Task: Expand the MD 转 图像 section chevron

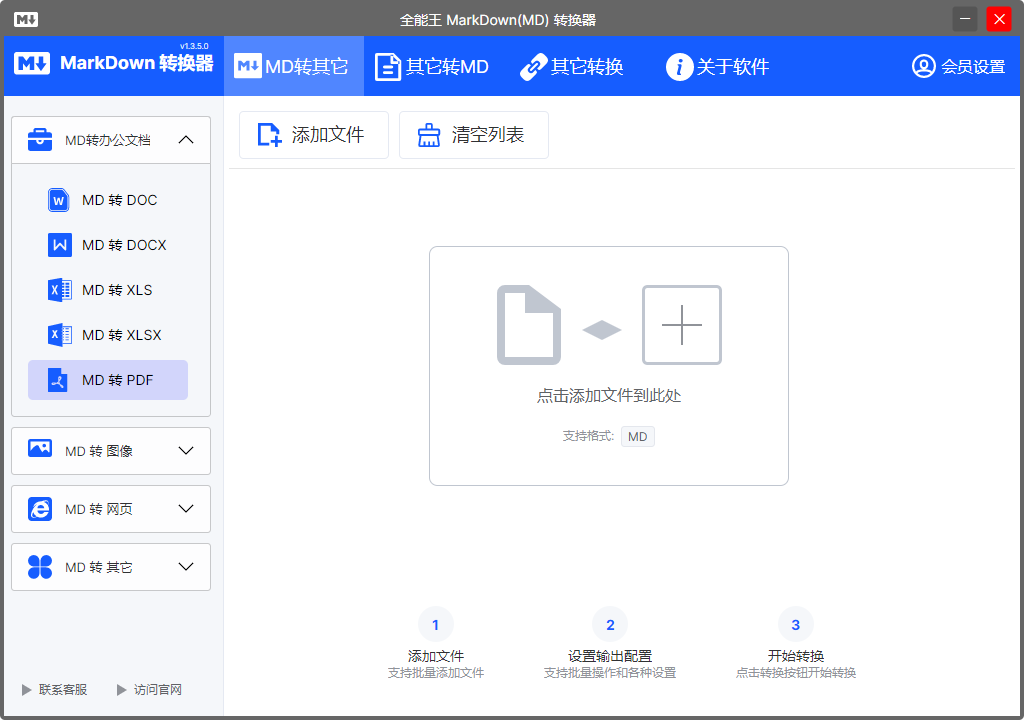Action: pyautogui.click(x=186, y=451)
